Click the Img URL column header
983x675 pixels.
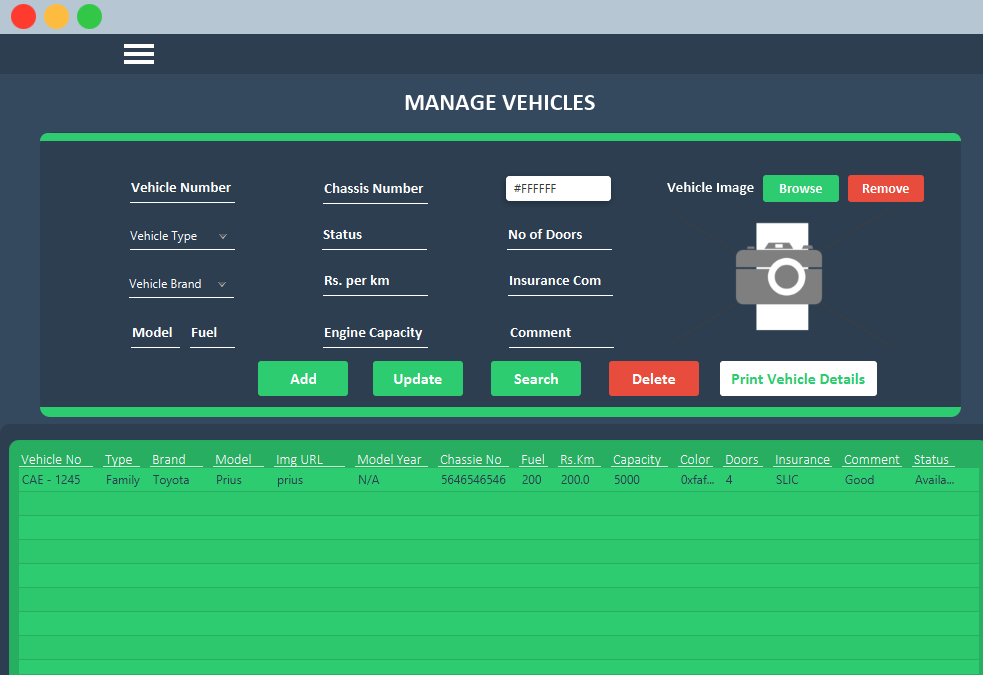click(x=300, y=459)
